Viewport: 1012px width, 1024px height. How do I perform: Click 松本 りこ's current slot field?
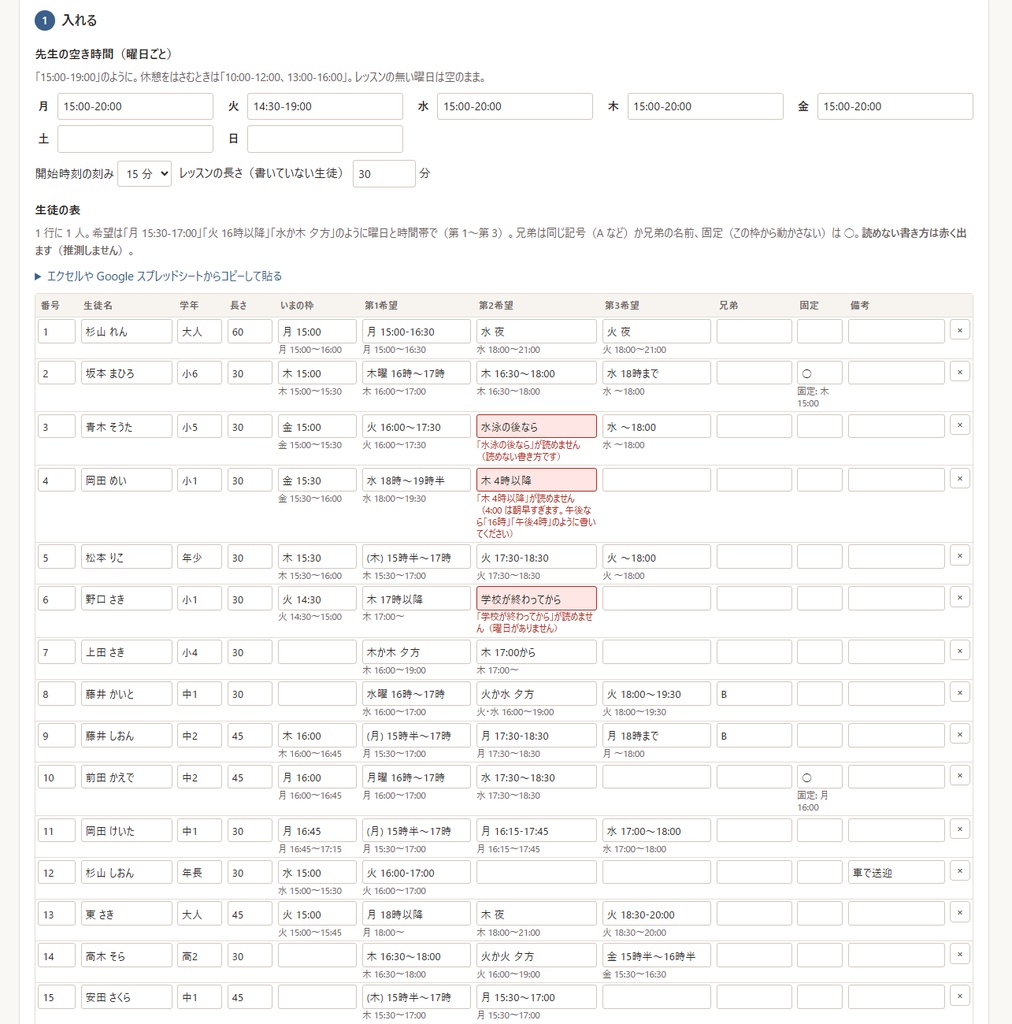317,557
